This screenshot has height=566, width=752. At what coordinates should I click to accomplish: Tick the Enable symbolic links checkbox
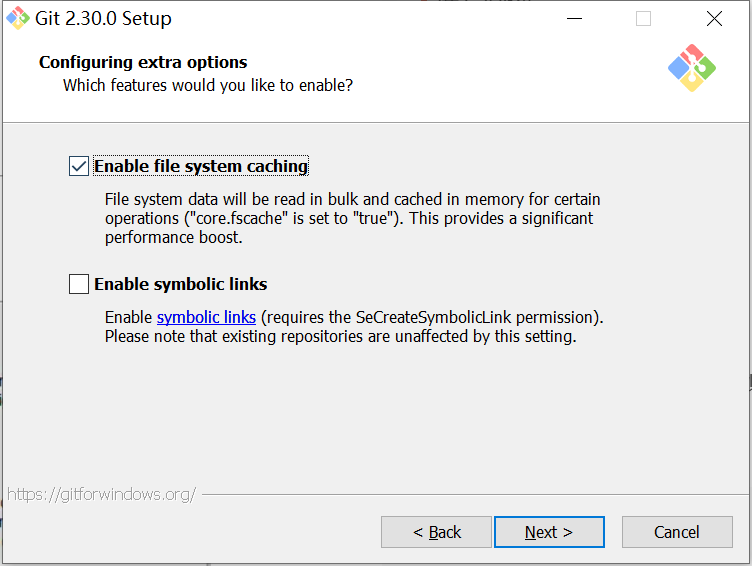tap(79, 284)
